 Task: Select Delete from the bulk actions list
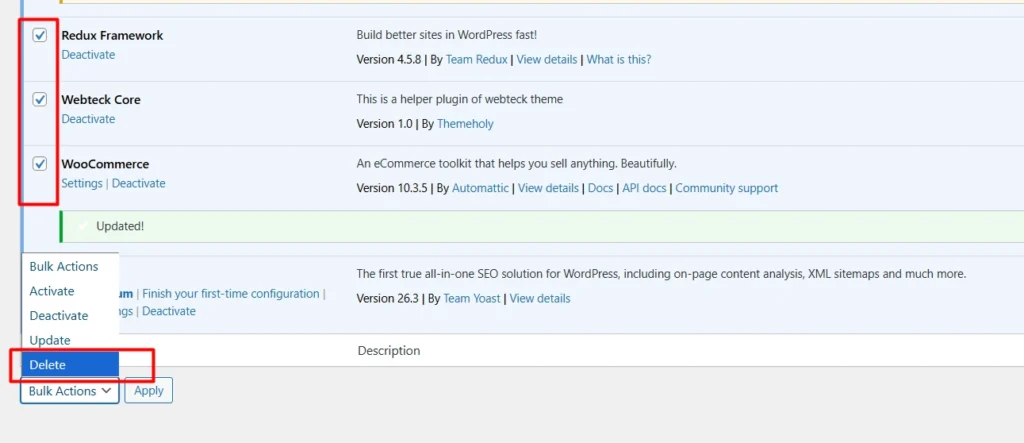coord(70,365)
